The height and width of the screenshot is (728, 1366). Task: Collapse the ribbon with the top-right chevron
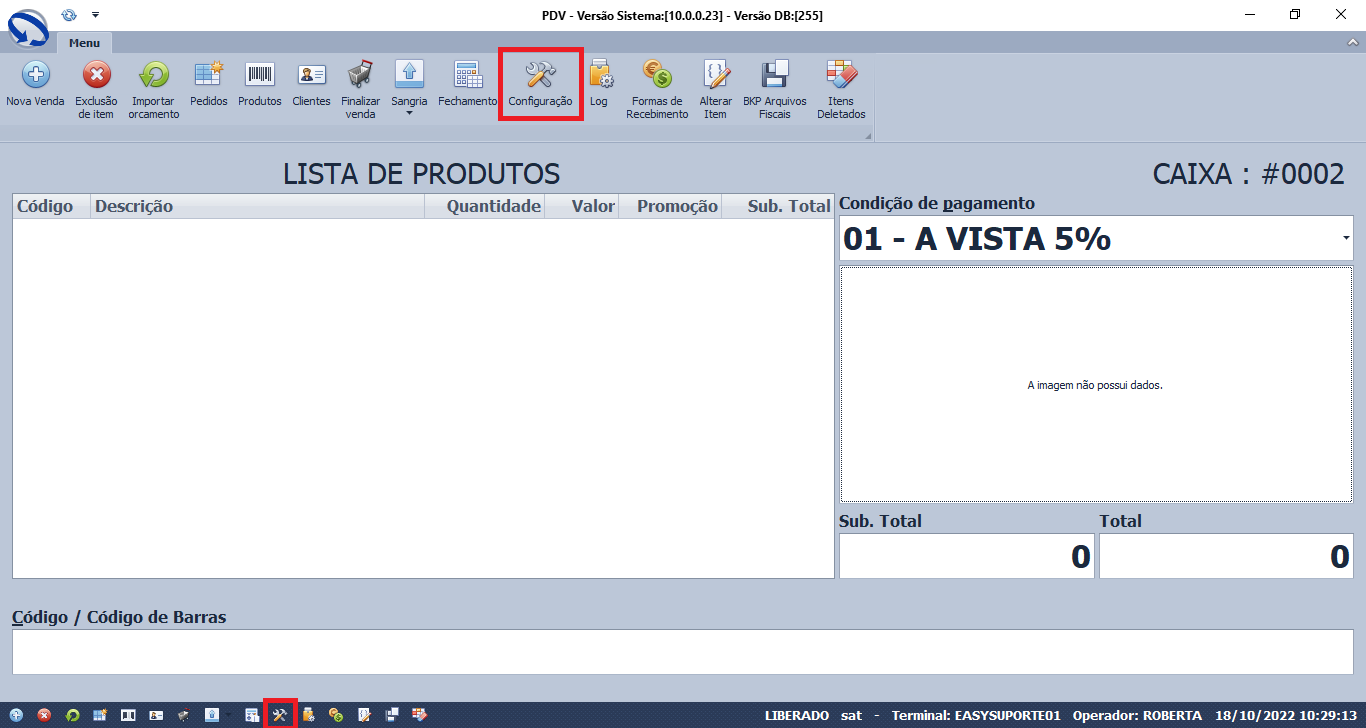click(1353, 43)
